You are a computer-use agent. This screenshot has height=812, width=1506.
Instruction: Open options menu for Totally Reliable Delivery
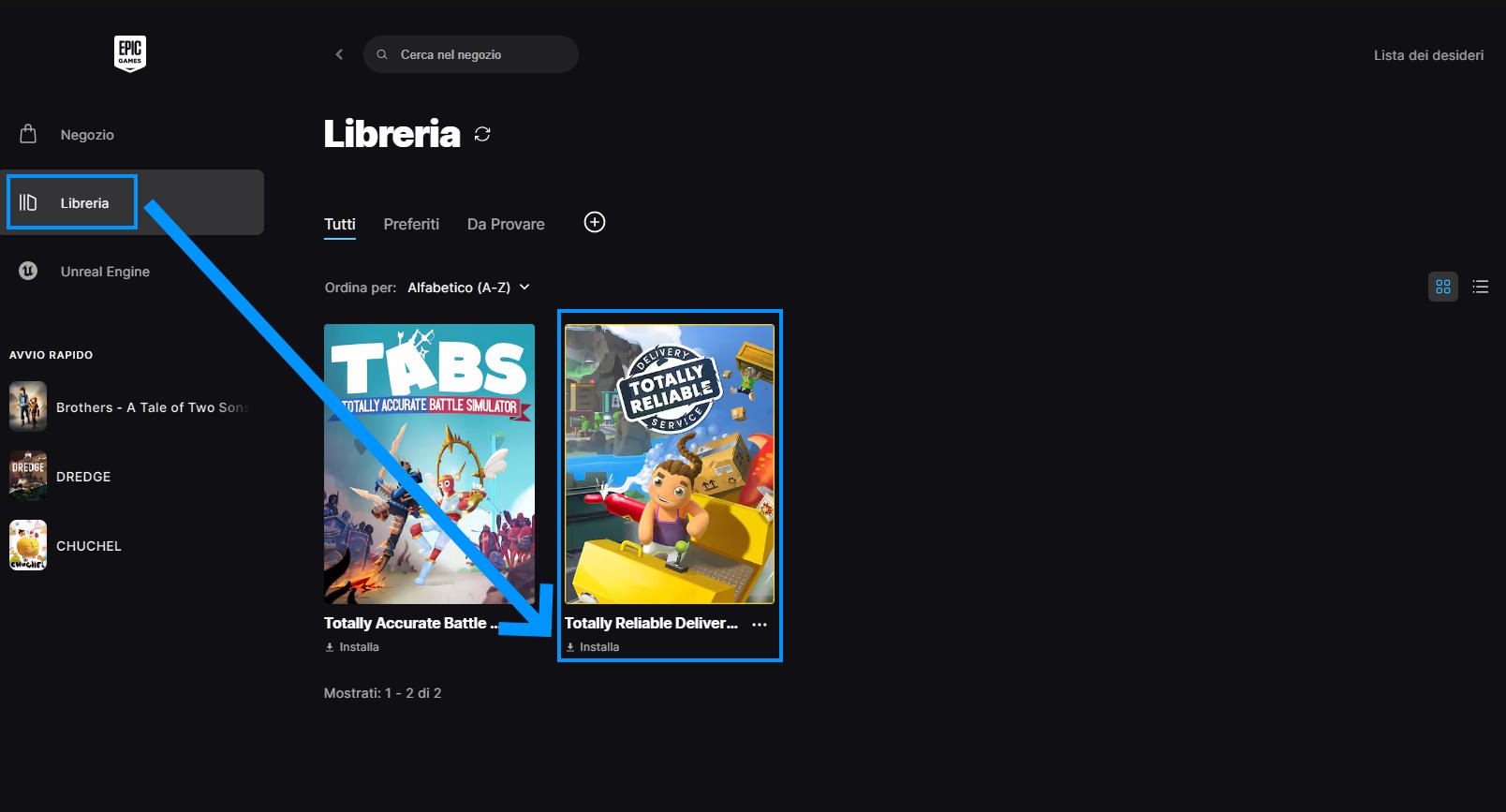pos(760,624)
